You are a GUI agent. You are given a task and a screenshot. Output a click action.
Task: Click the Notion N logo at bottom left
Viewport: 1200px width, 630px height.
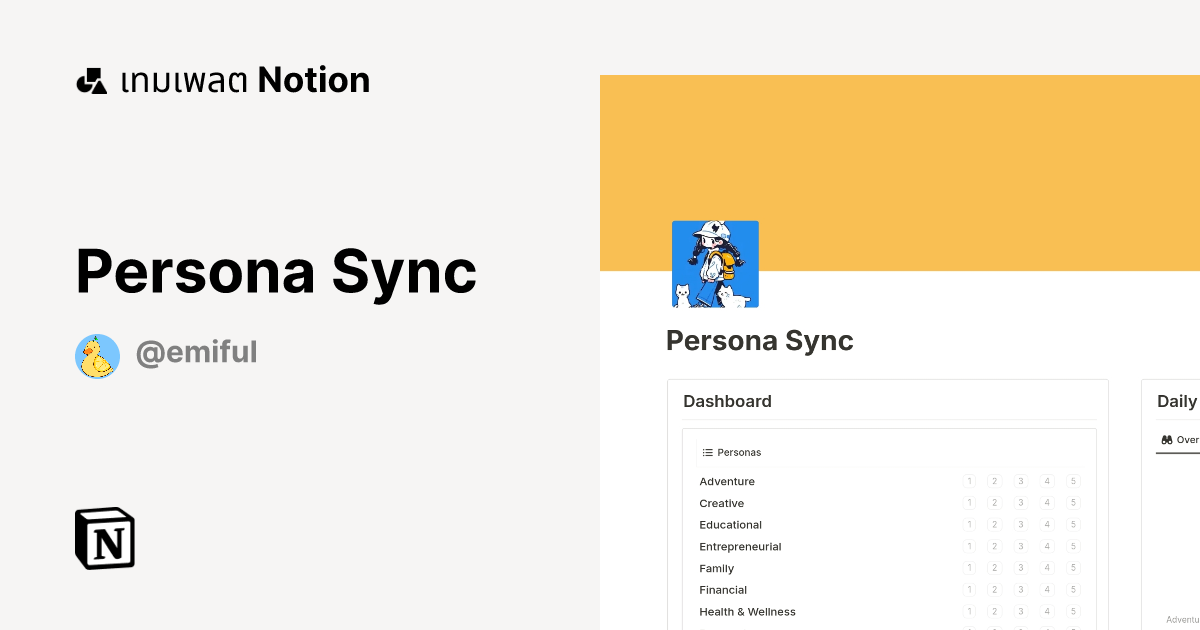[x=104, y=538]
